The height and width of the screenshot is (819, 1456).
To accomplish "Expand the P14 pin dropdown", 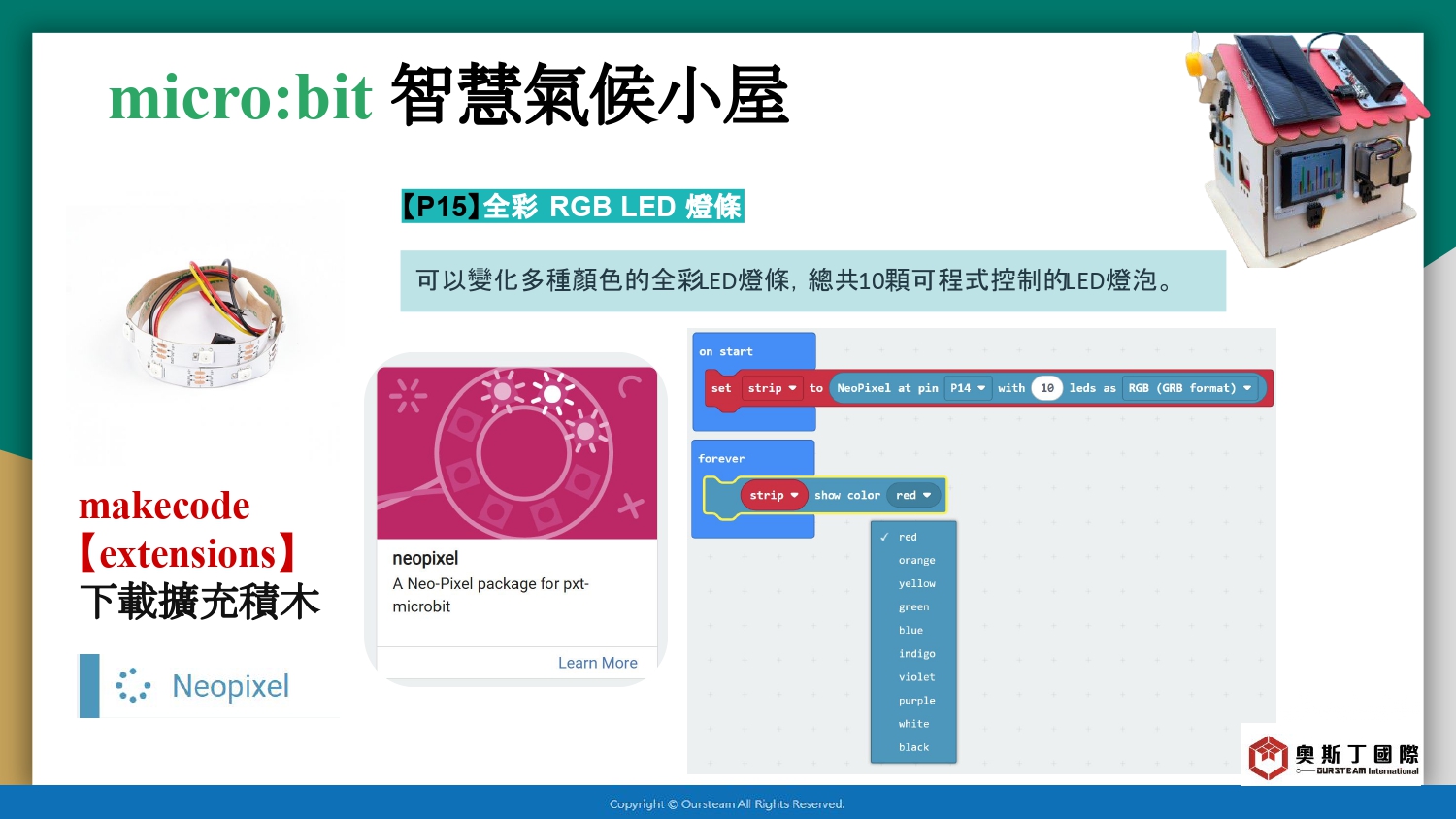I will tap(968, 388).
